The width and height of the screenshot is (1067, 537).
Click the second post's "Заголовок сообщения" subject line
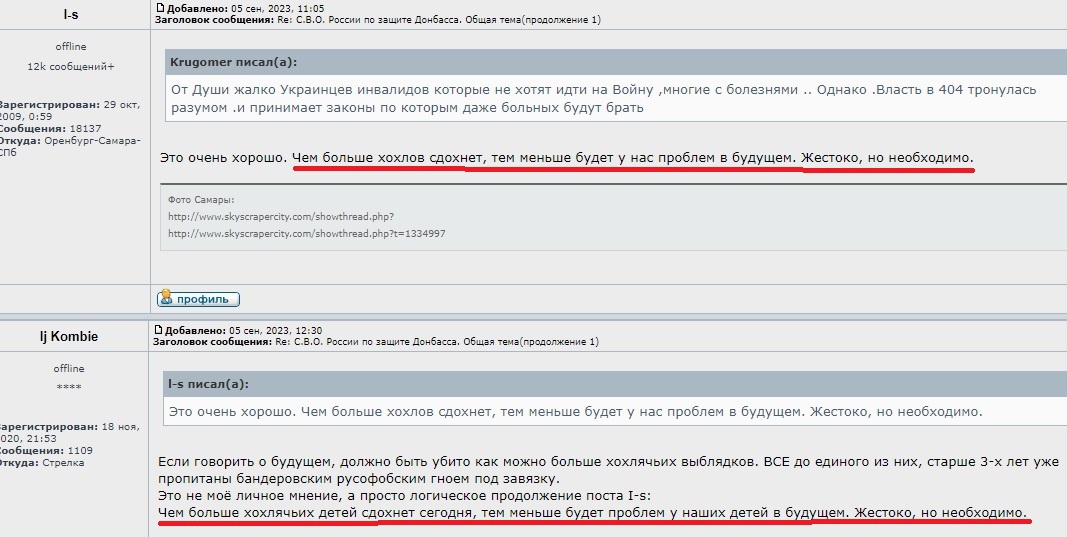(x=376, y=342)
